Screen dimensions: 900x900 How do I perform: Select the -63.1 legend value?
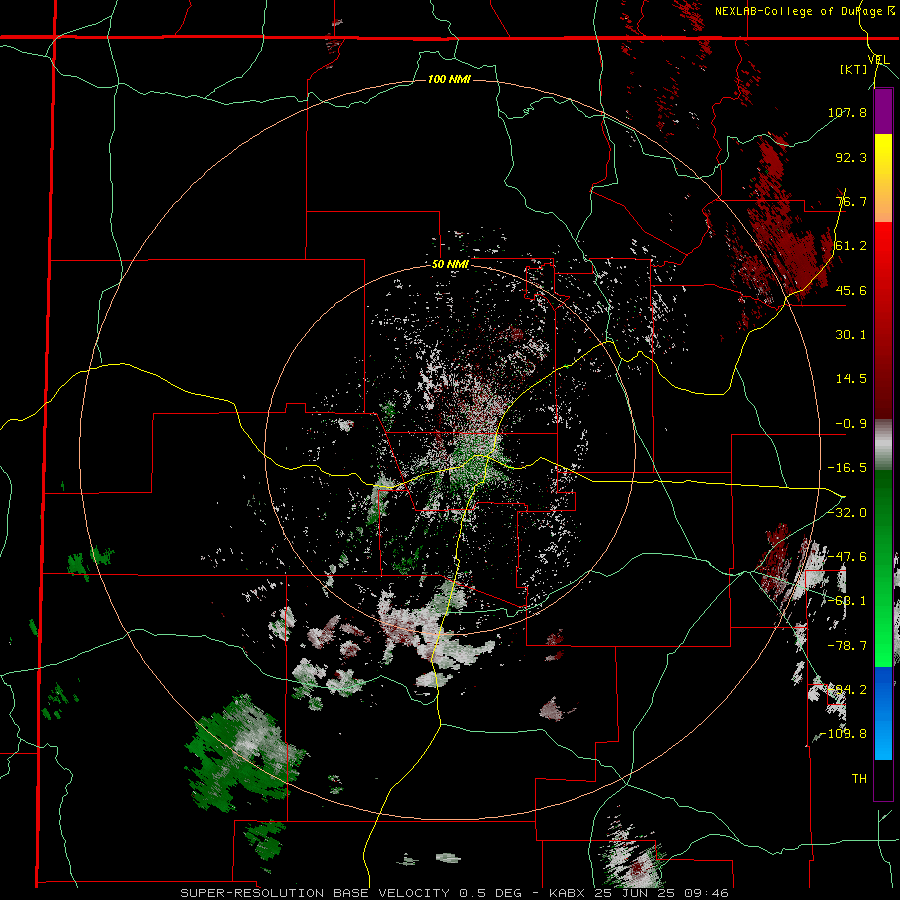point(847,601)
